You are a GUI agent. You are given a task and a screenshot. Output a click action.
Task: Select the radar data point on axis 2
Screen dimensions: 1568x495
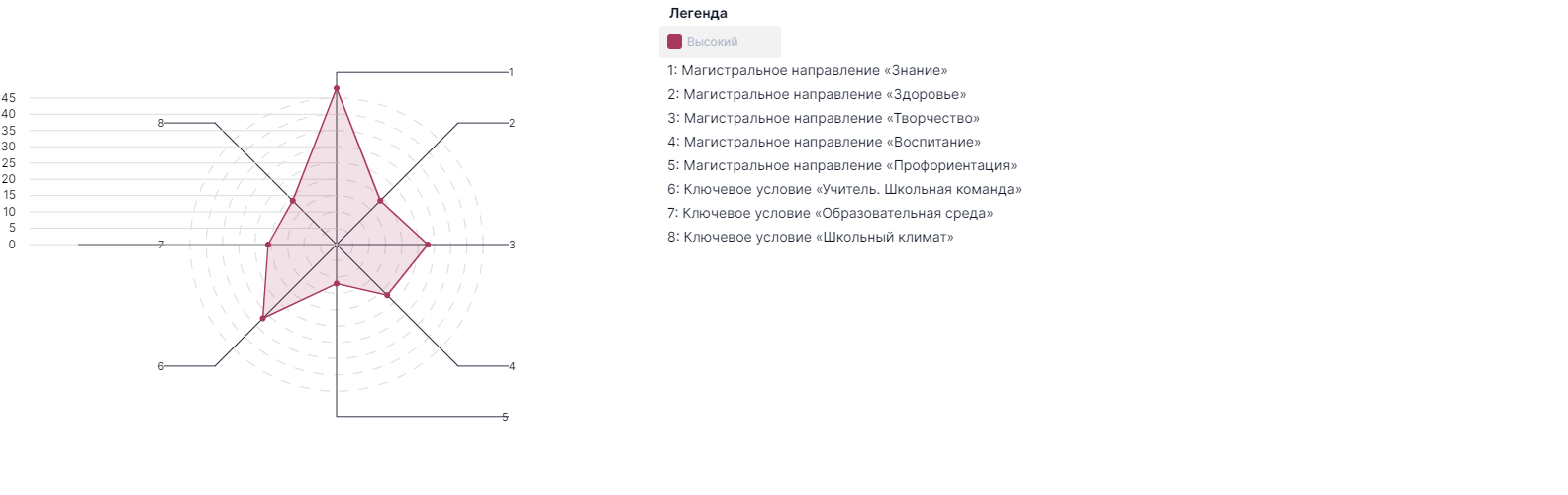[x=380, y=201]
